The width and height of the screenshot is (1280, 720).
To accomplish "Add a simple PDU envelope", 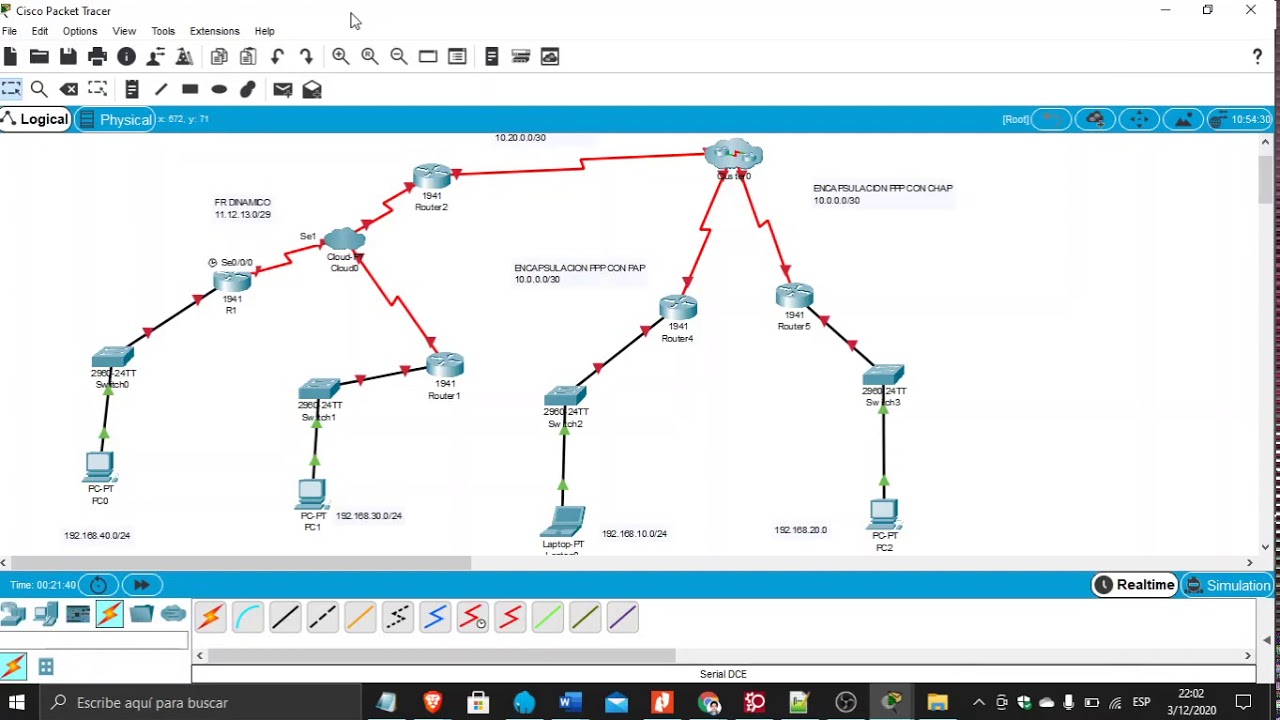I will tap(283, 89).
